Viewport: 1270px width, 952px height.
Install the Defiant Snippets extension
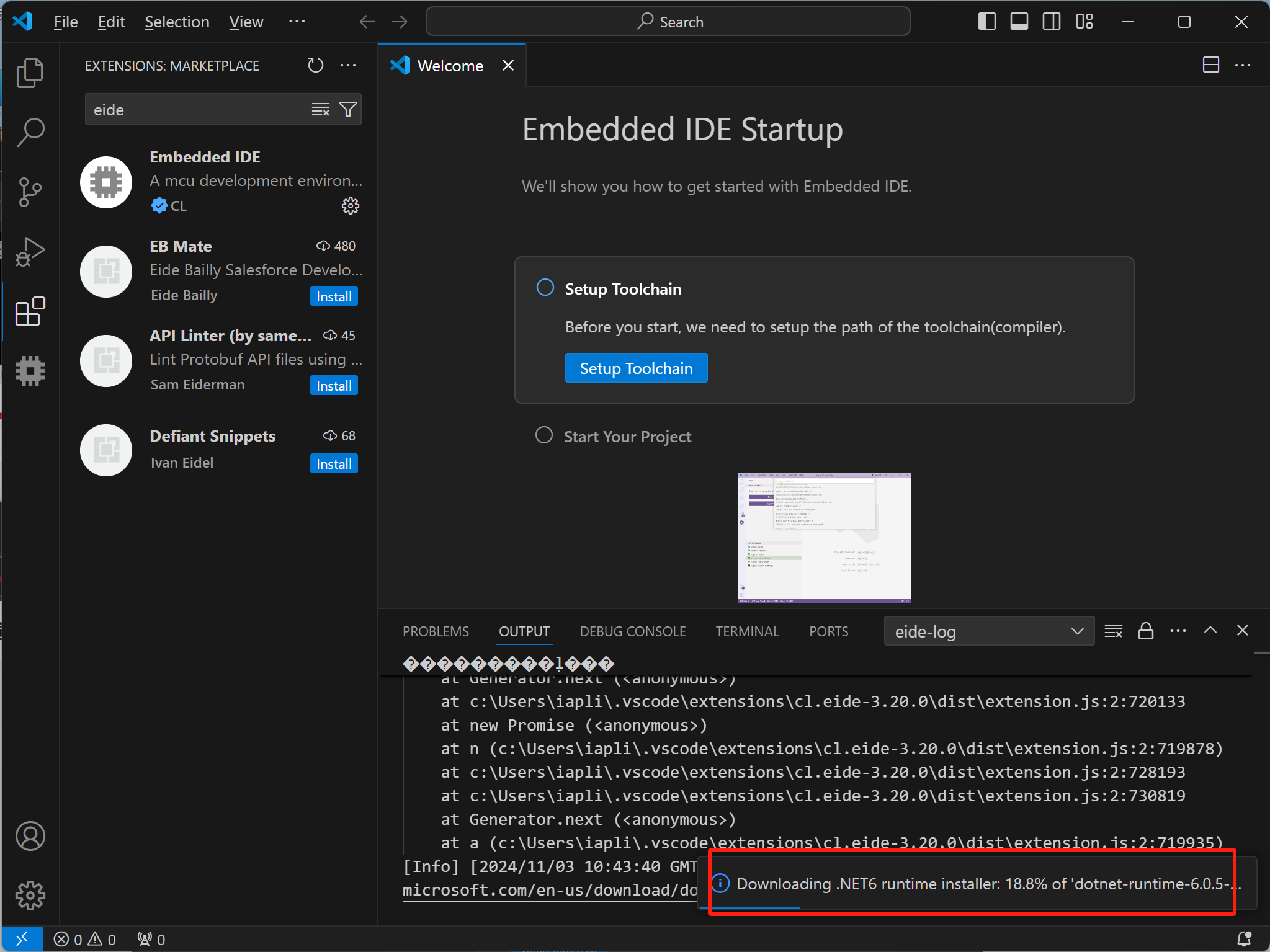(334, 464)
